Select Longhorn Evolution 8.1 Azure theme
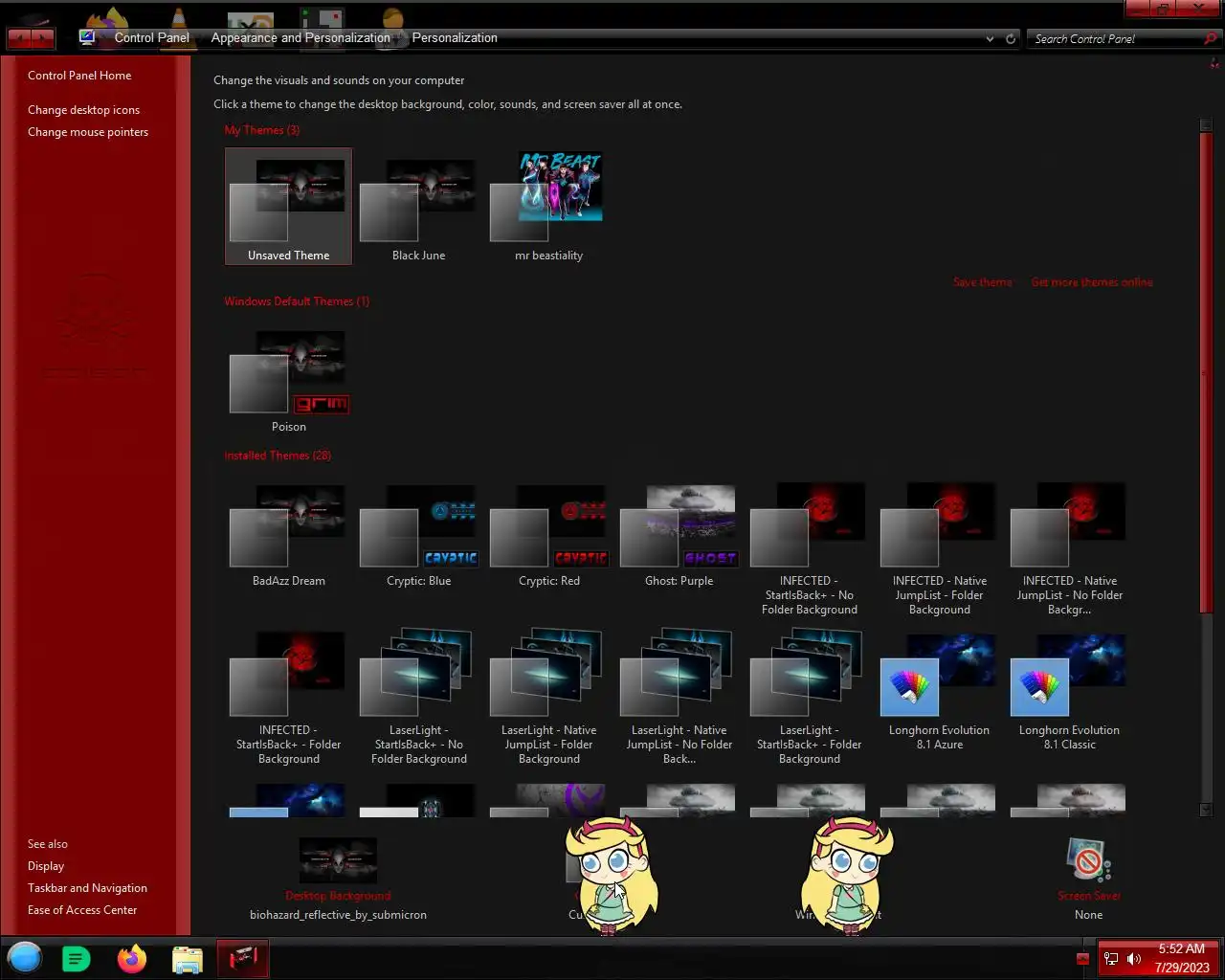The image size is (1225, 980). pyautogui.click(x=939, y=692)
